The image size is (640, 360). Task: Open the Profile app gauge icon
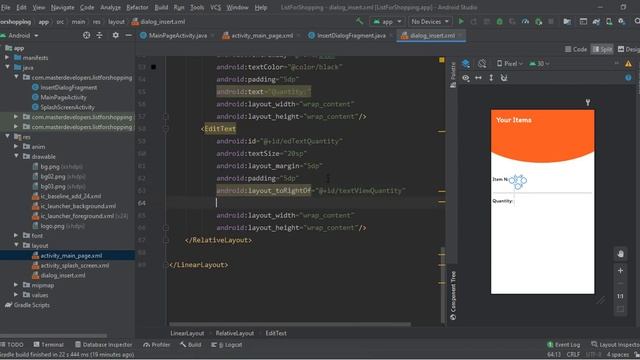[x=525, y=21]
